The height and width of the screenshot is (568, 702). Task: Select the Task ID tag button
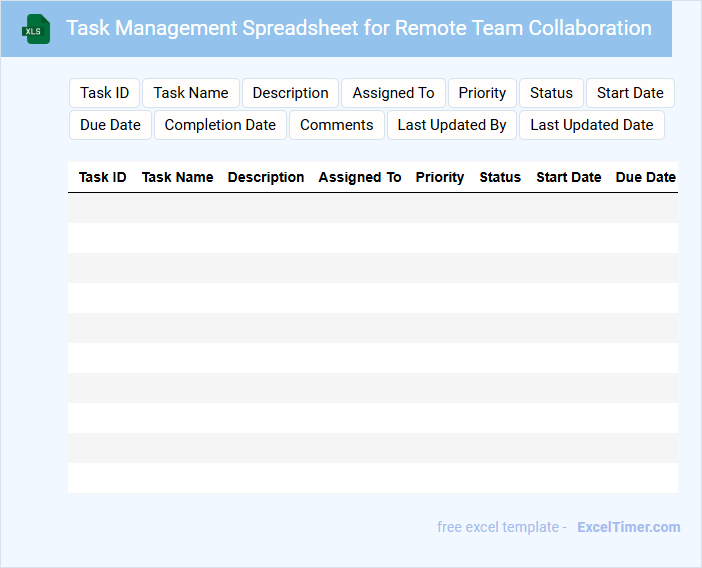[105, 93]
